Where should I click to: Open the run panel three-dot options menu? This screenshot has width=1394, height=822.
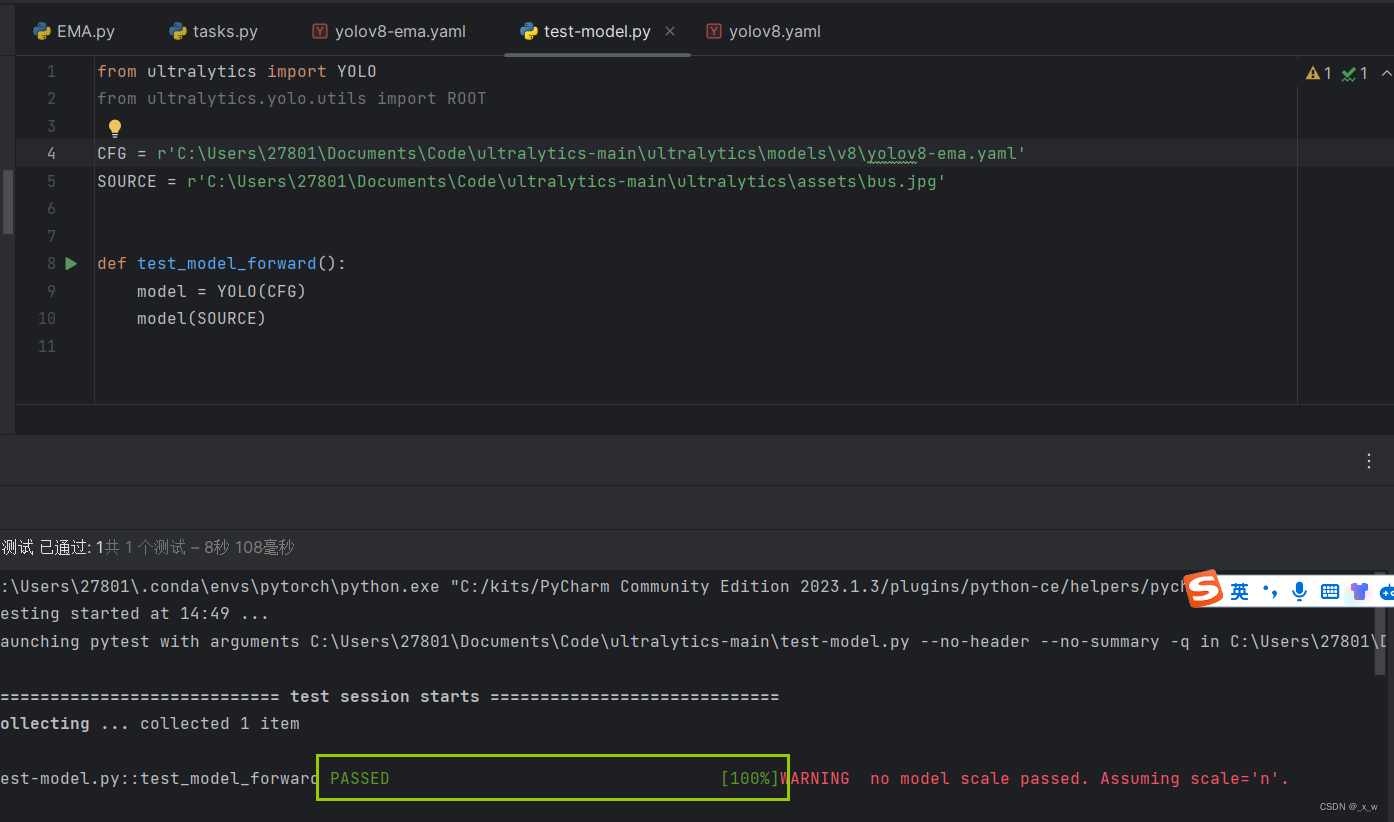point(1369,461)
